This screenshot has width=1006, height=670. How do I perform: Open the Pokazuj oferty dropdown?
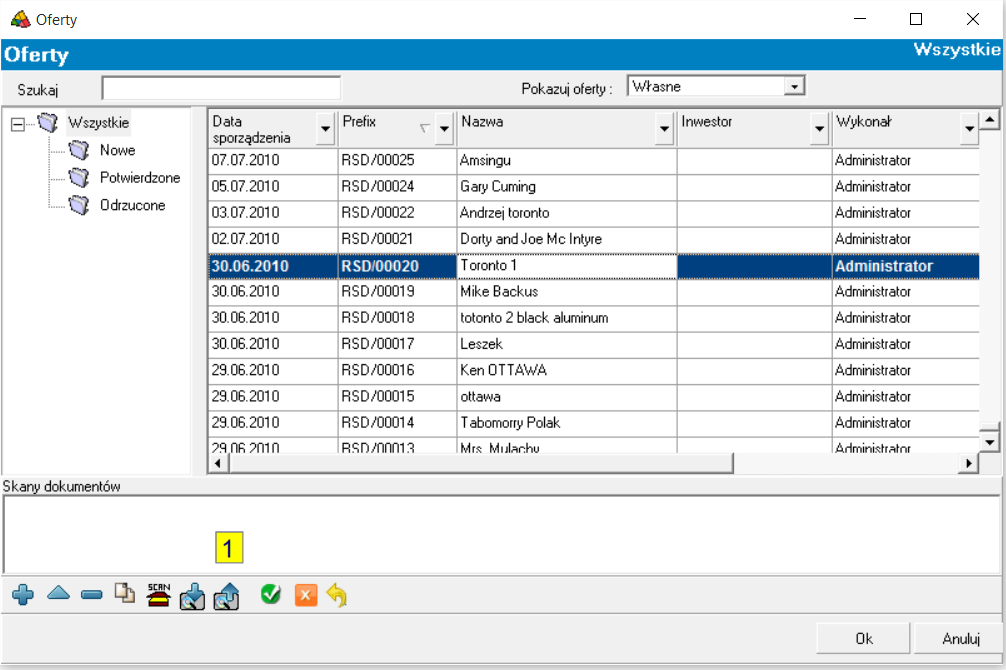click(x=794, y=87)
